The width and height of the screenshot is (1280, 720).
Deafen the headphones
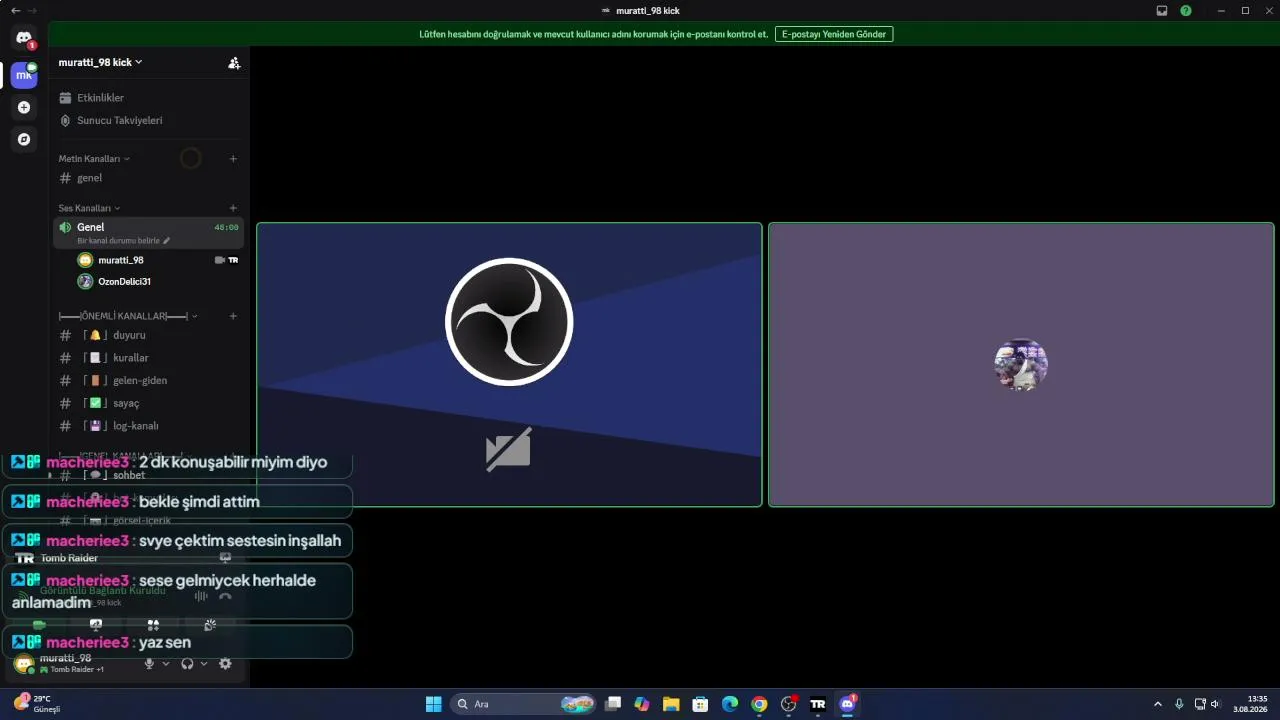(x=187, y=663)
